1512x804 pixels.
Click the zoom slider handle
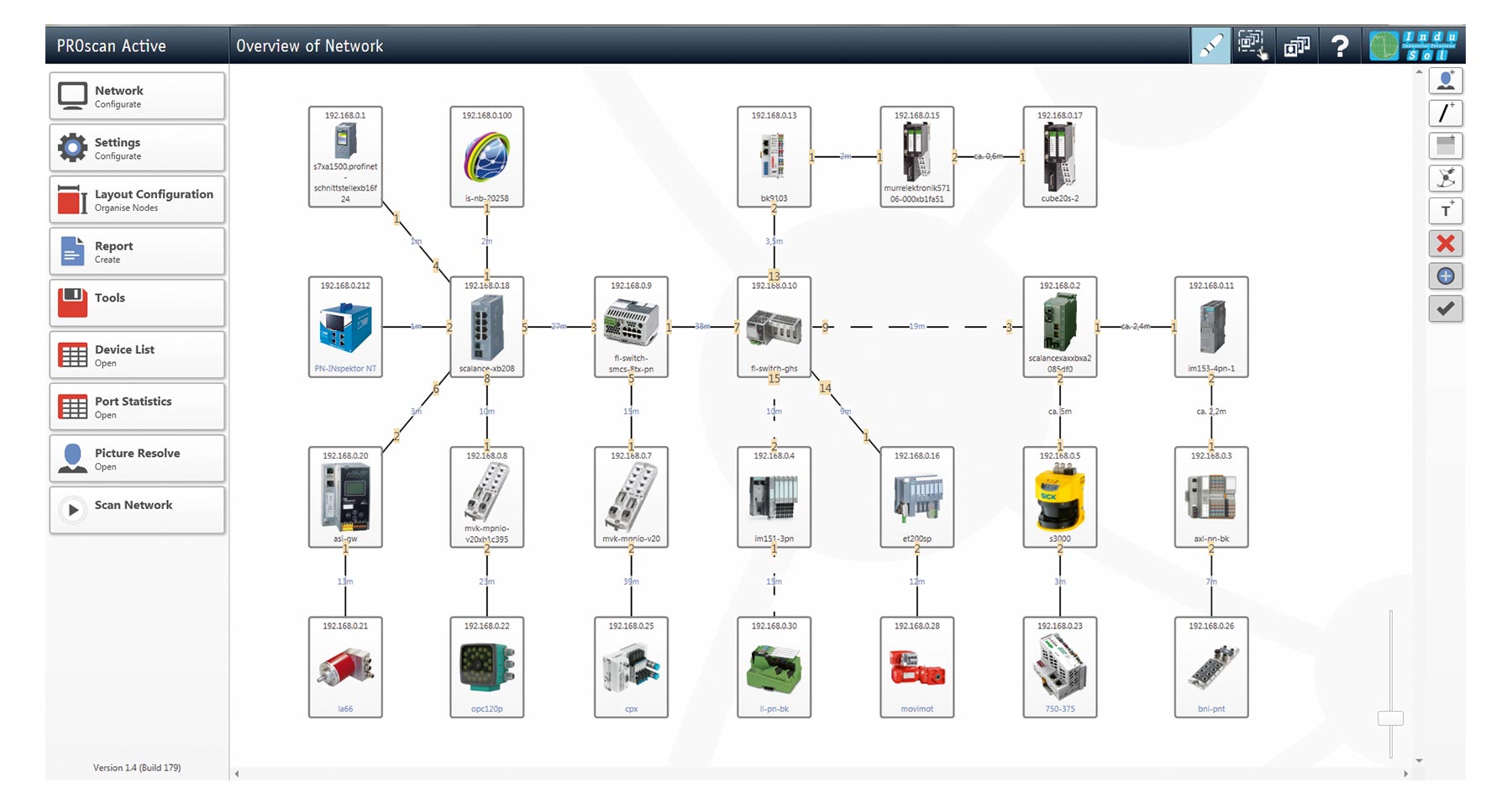pos(1390,718)
